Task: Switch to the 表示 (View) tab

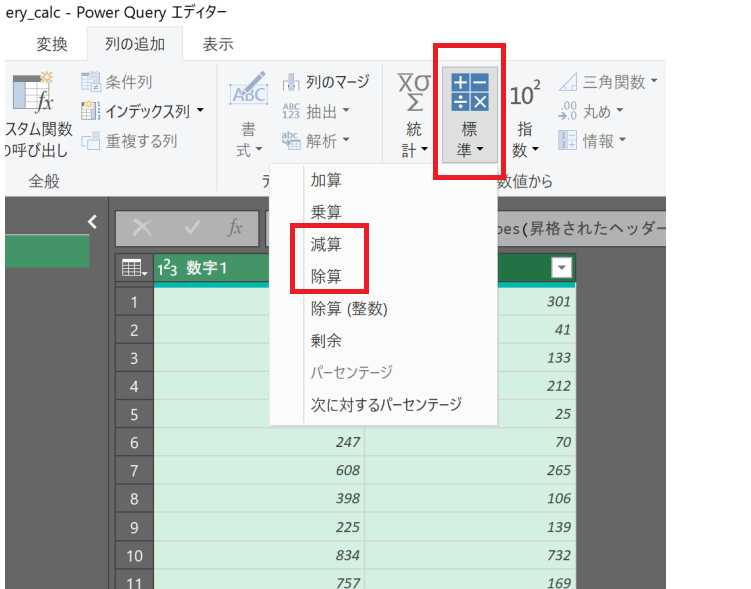Action: point(218,44)
